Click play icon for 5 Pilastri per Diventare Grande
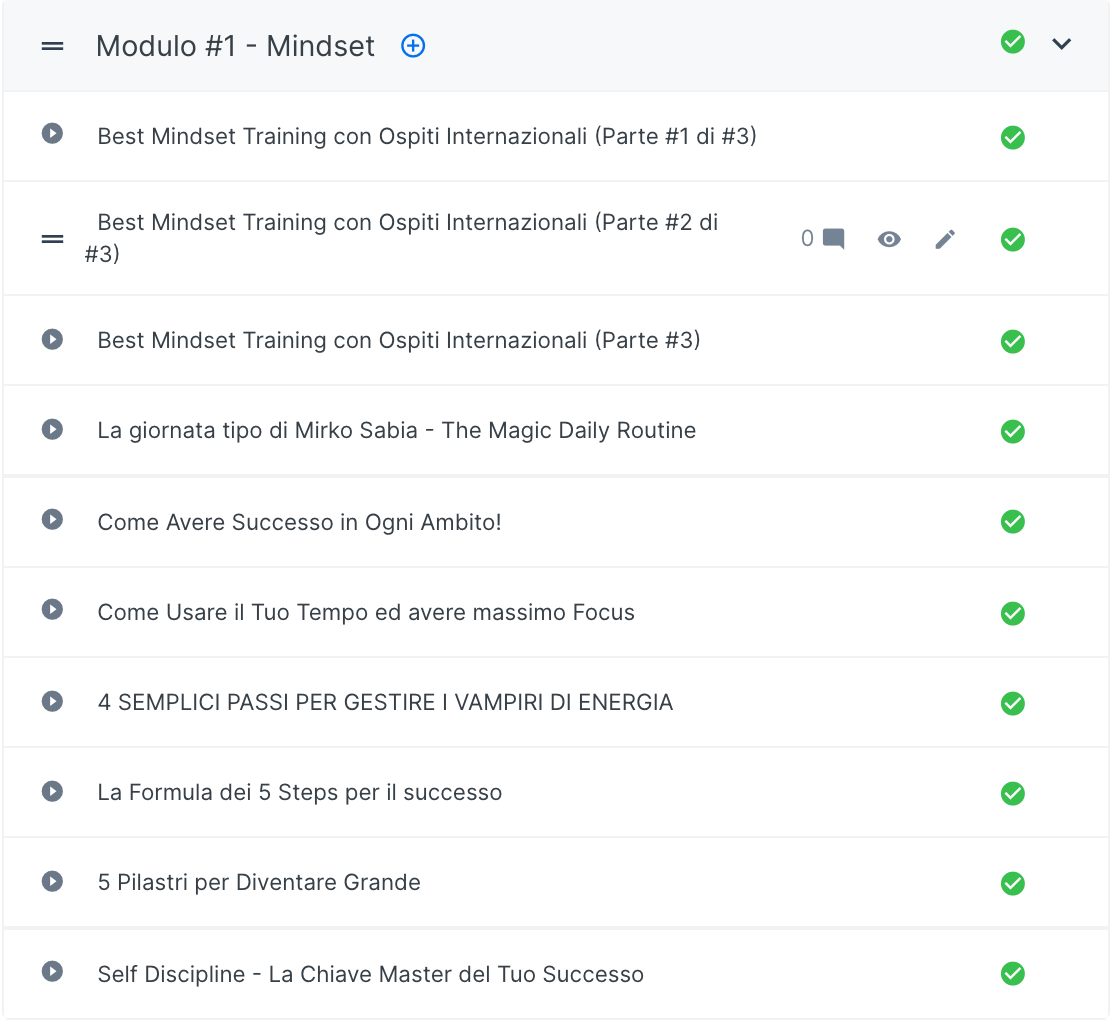Image resolution: width=1118 pixels, height=1025 pixels. [x=52, y=881]
